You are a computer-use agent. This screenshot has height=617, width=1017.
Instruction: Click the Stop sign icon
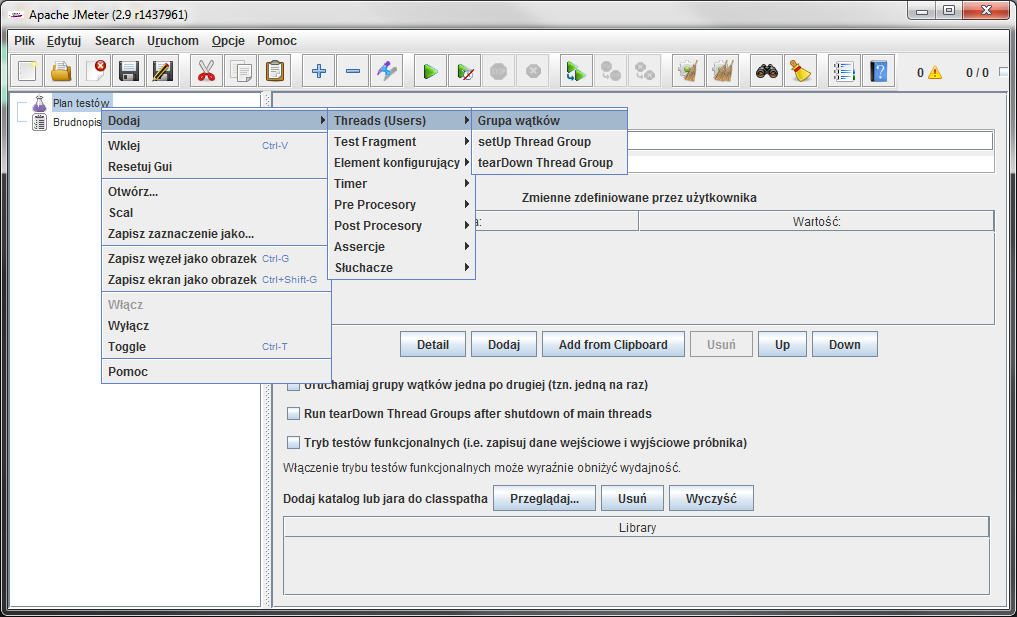pyautogui.click(x=499, y=71)
